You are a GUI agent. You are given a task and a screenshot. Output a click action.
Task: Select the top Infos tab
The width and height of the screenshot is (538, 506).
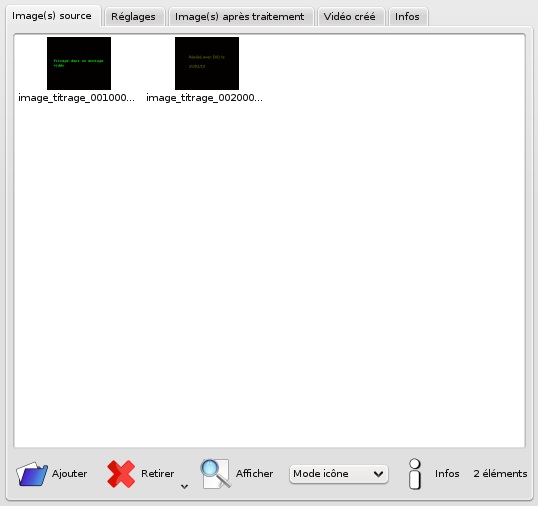(x=407, y=16)
